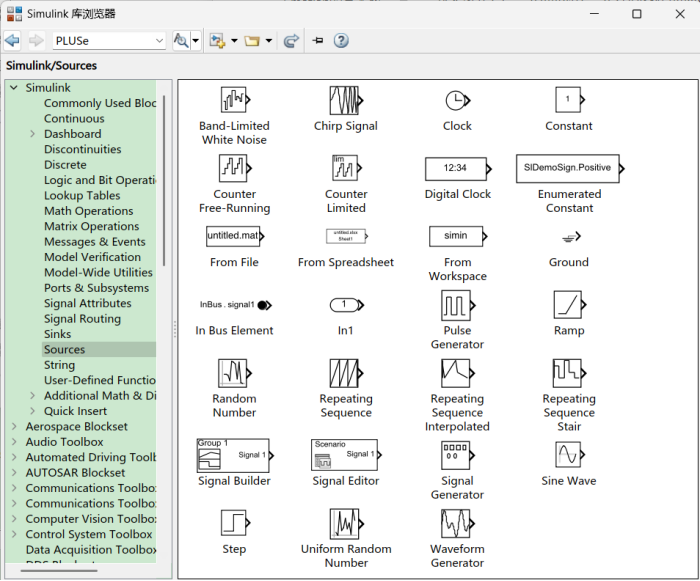
Task: Select the Sources library
Action: [64, 349]
